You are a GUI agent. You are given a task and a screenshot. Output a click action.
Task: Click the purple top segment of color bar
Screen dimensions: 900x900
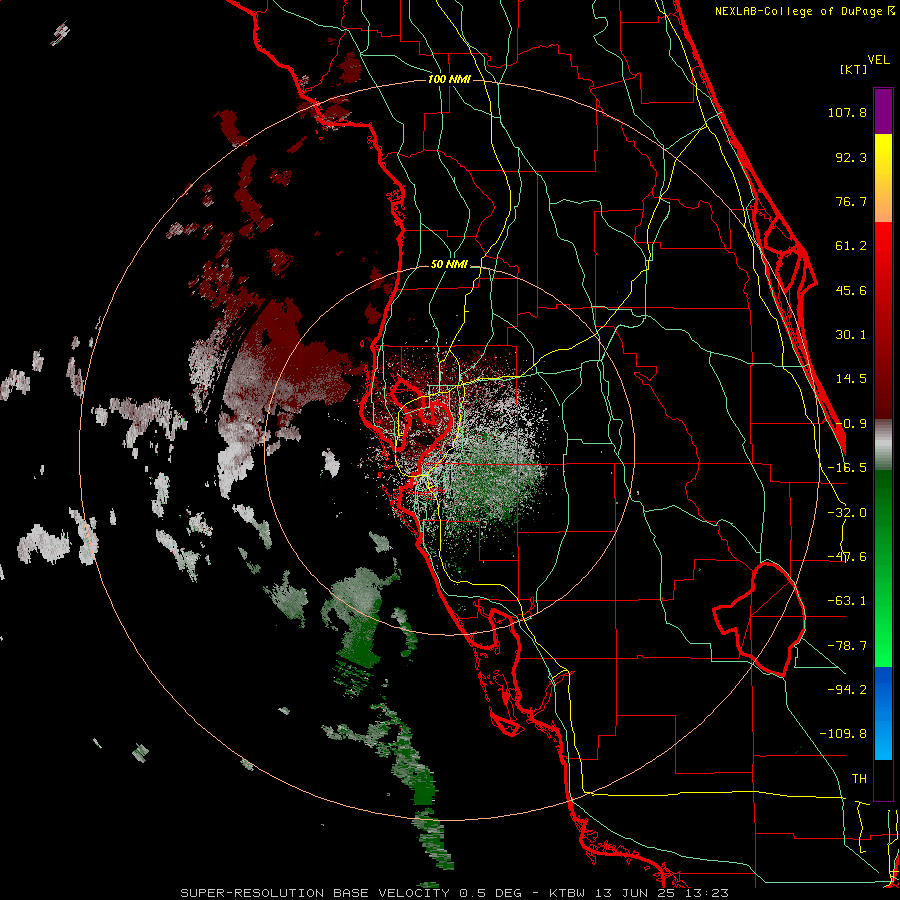(883, 111)
